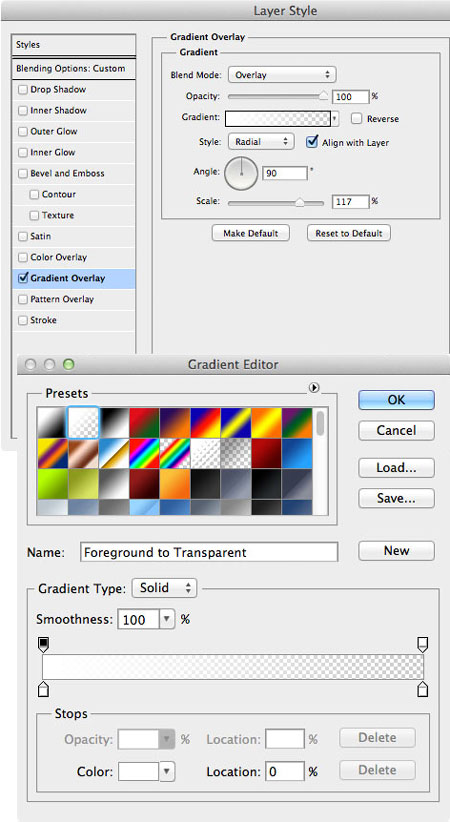
Task: Click the black opacity stop above gradient bar
Action: pos(44,644)
